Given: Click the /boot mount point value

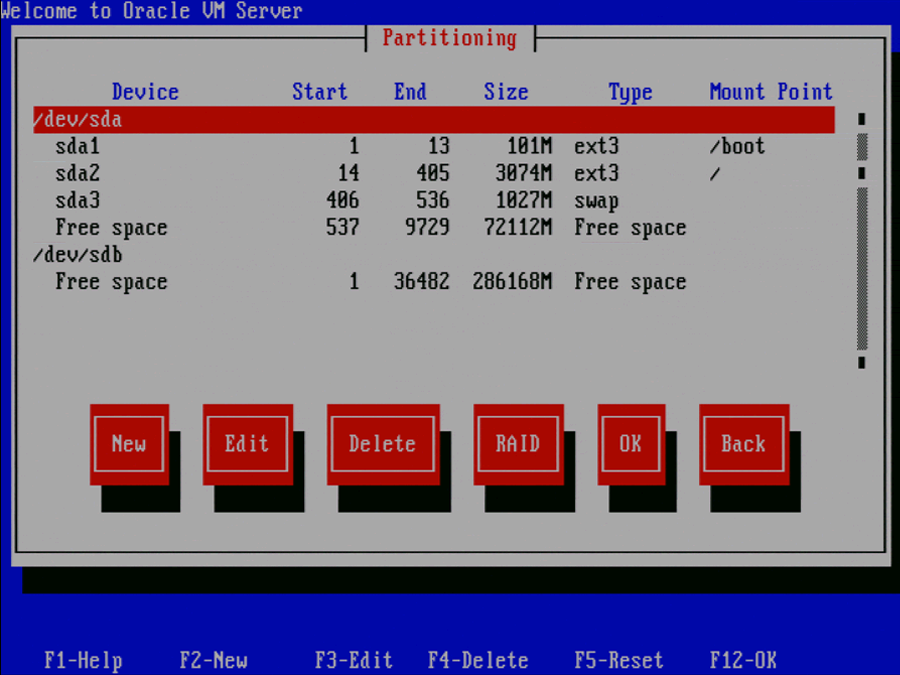Looking at the screenshot, I should [738, 146].
